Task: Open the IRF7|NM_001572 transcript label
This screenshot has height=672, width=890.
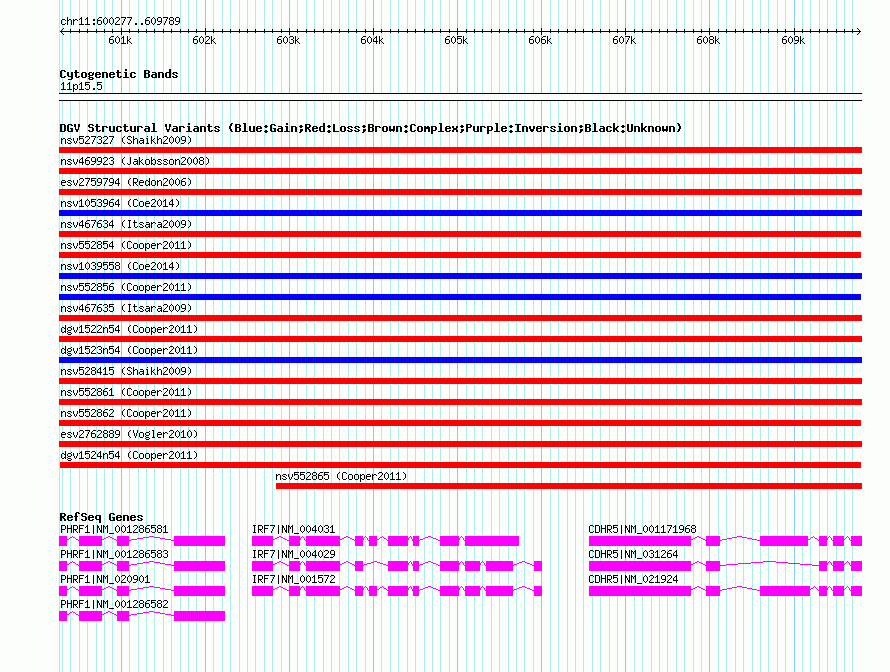Action: click(293, 579)
